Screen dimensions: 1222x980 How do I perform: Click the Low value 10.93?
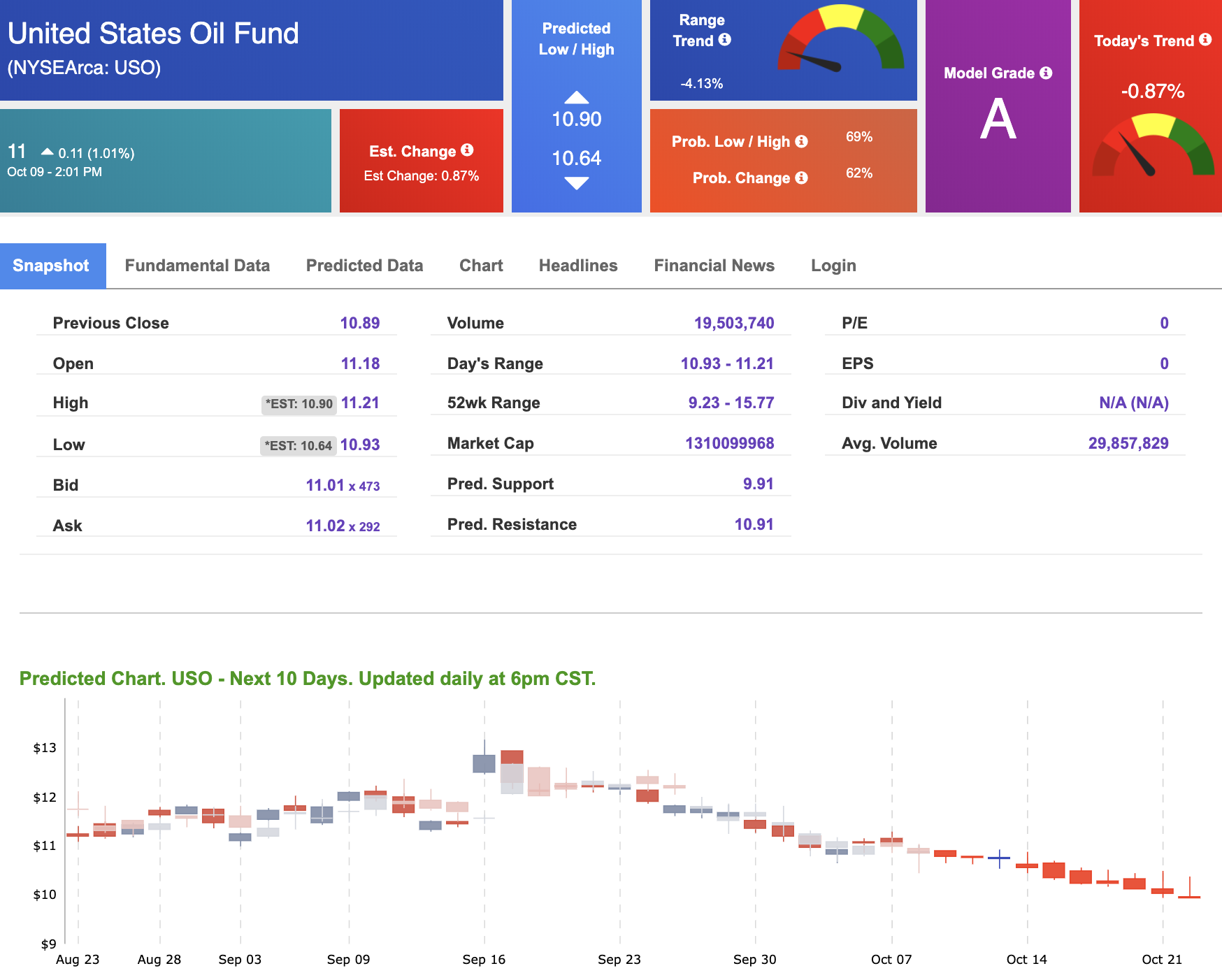coord(360,445)
